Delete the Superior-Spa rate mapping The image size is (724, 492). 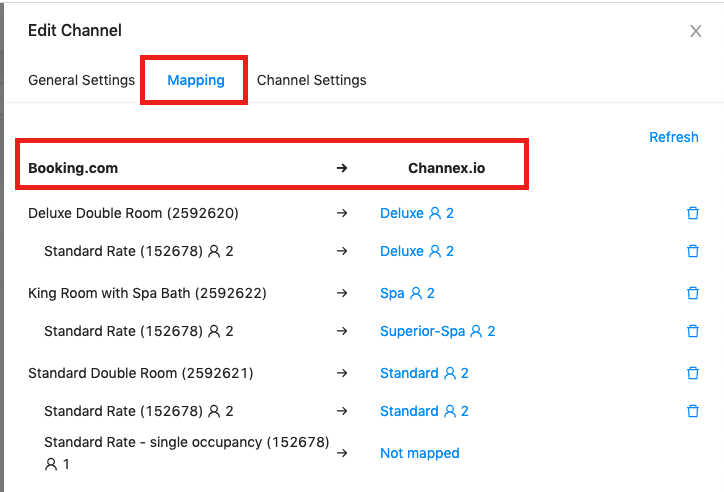click(693, 331)
